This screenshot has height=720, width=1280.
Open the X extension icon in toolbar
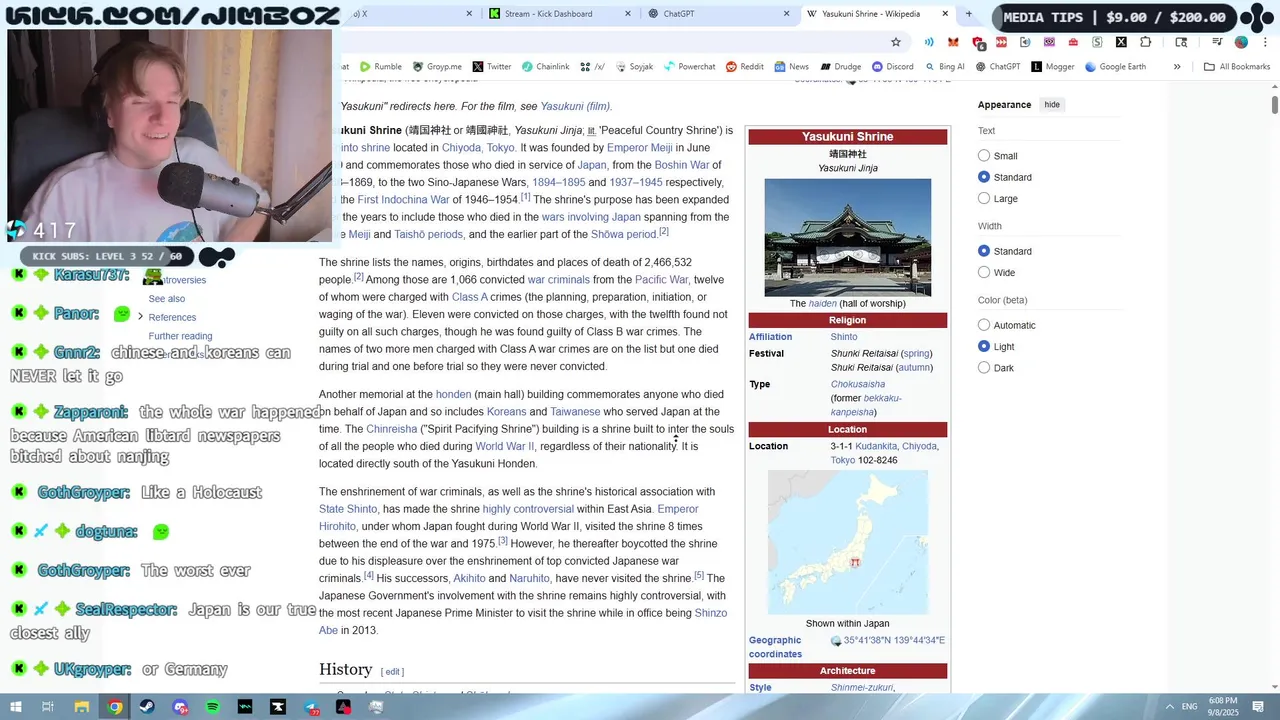pyautogui.click(x=1121, y=42)
